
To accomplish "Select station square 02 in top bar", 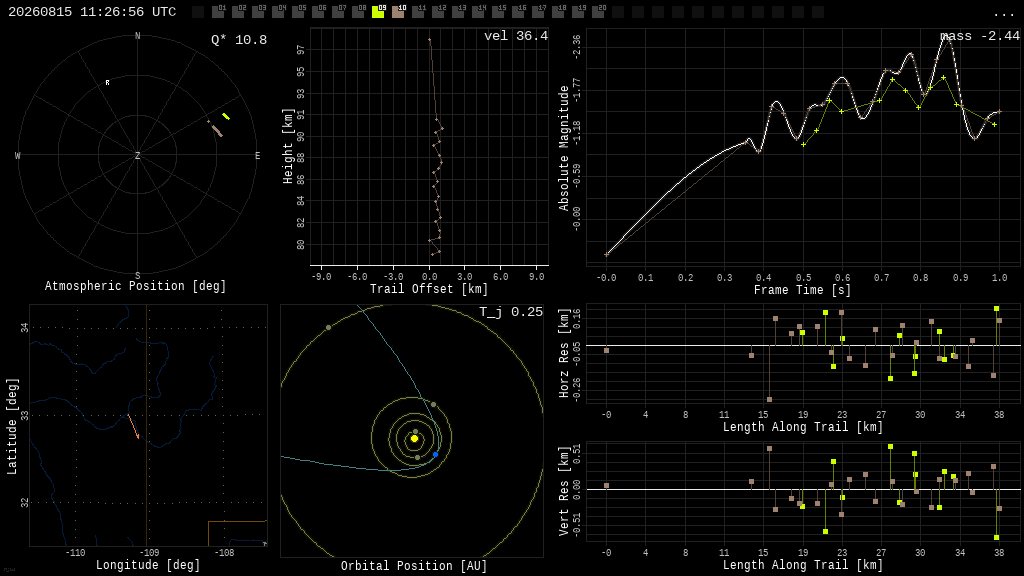I will [x=238, y=12].
